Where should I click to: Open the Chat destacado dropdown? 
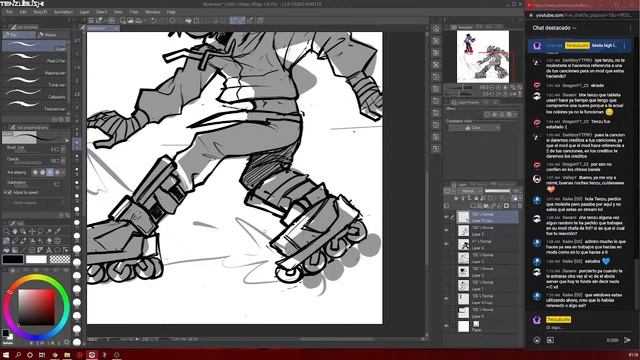pyautogui.click(x=554, y=28)
